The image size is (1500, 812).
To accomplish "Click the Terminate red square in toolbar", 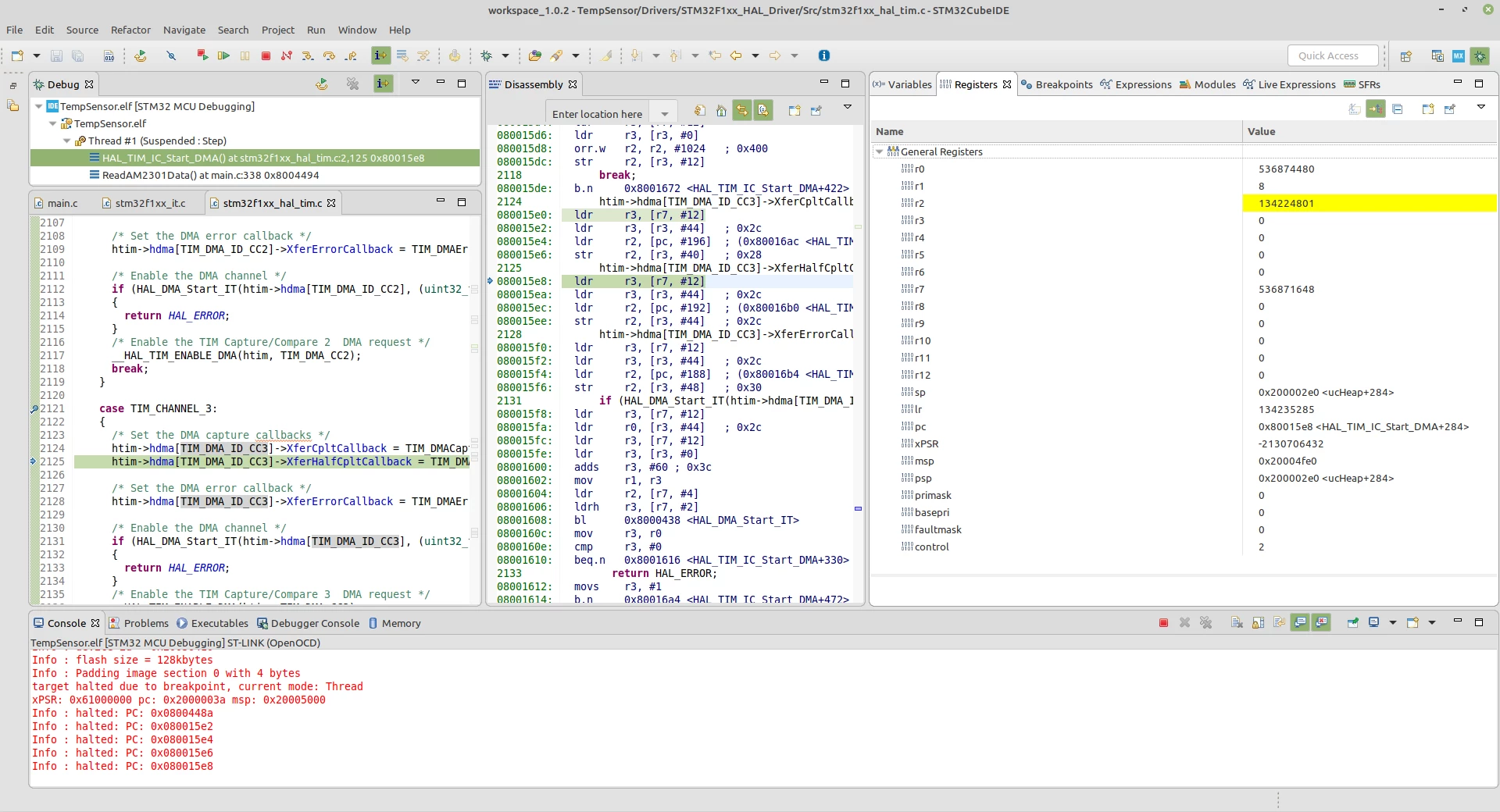I will (266, 55).
